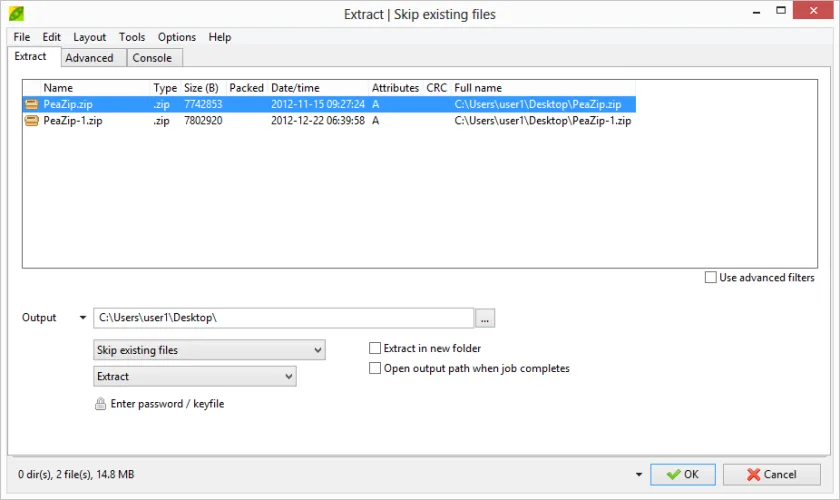Click the date 2012-12-22 06:39:58
This screenshot has height=500, width=840.
coord(318,121)
